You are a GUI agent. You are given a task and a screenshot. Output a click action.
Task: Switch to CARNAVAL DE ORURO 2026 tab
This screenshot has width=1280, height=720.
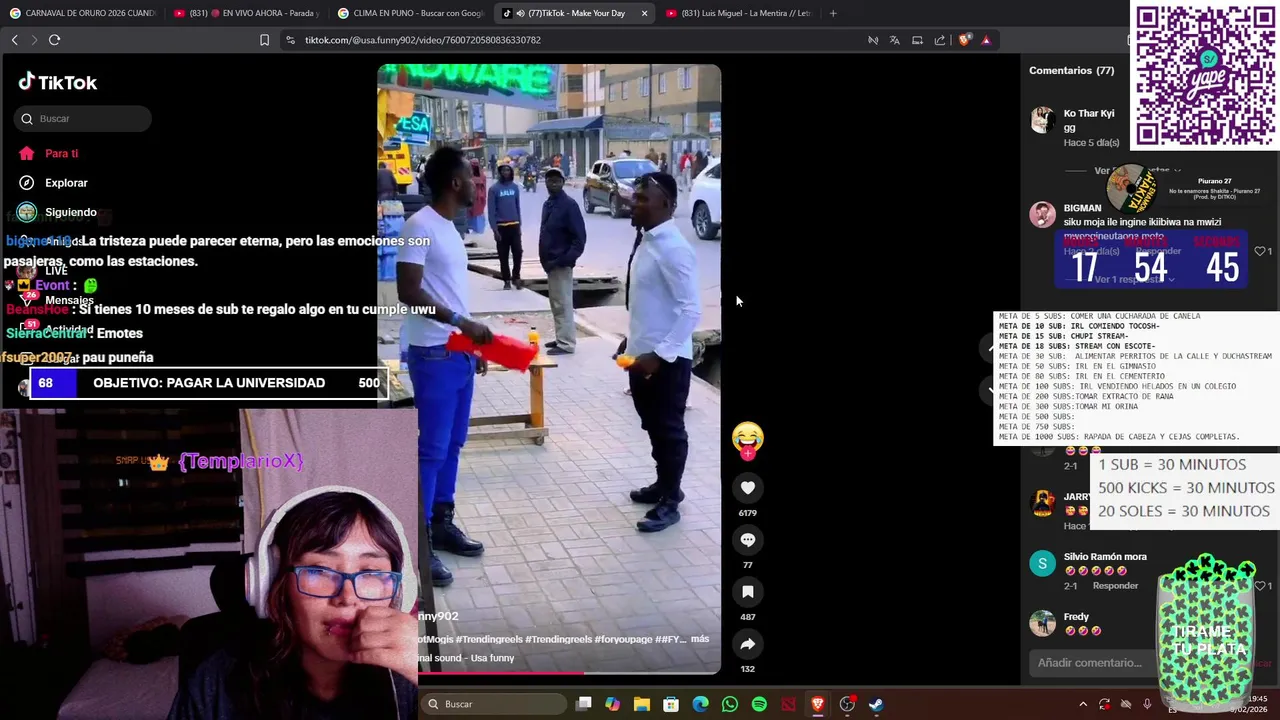pos(82,13)
